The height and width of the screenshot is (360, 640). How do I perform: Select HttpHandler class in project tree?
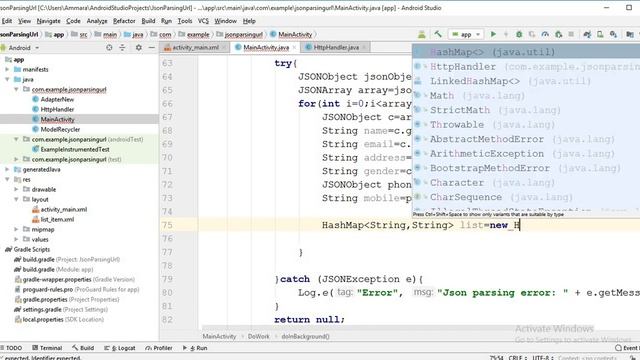[x=57, y=109]
